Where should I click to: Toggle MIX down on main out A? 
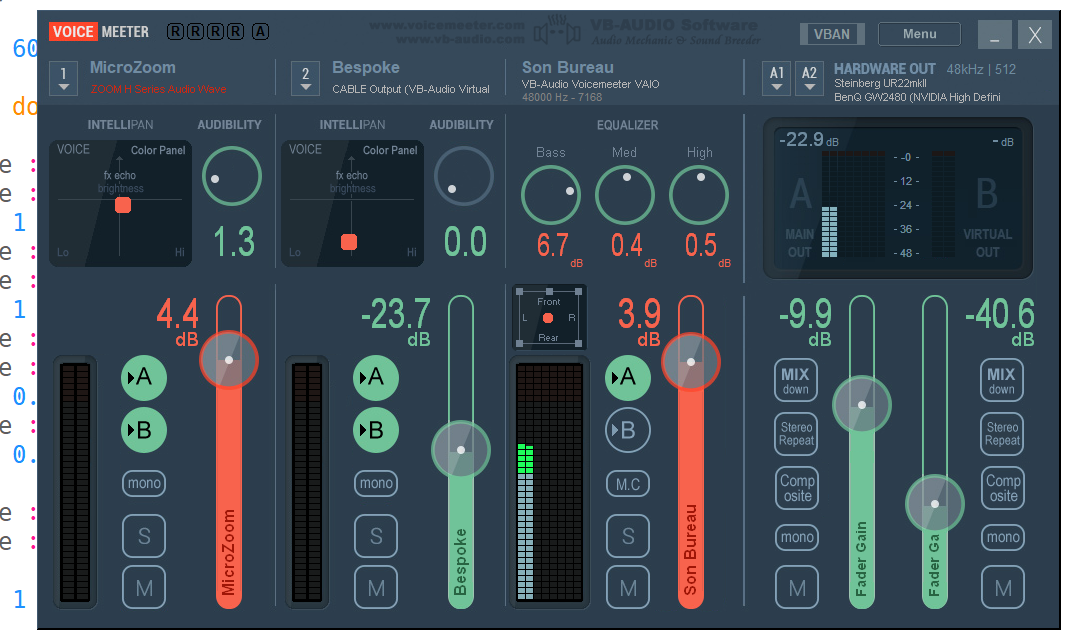coord(795,380)
